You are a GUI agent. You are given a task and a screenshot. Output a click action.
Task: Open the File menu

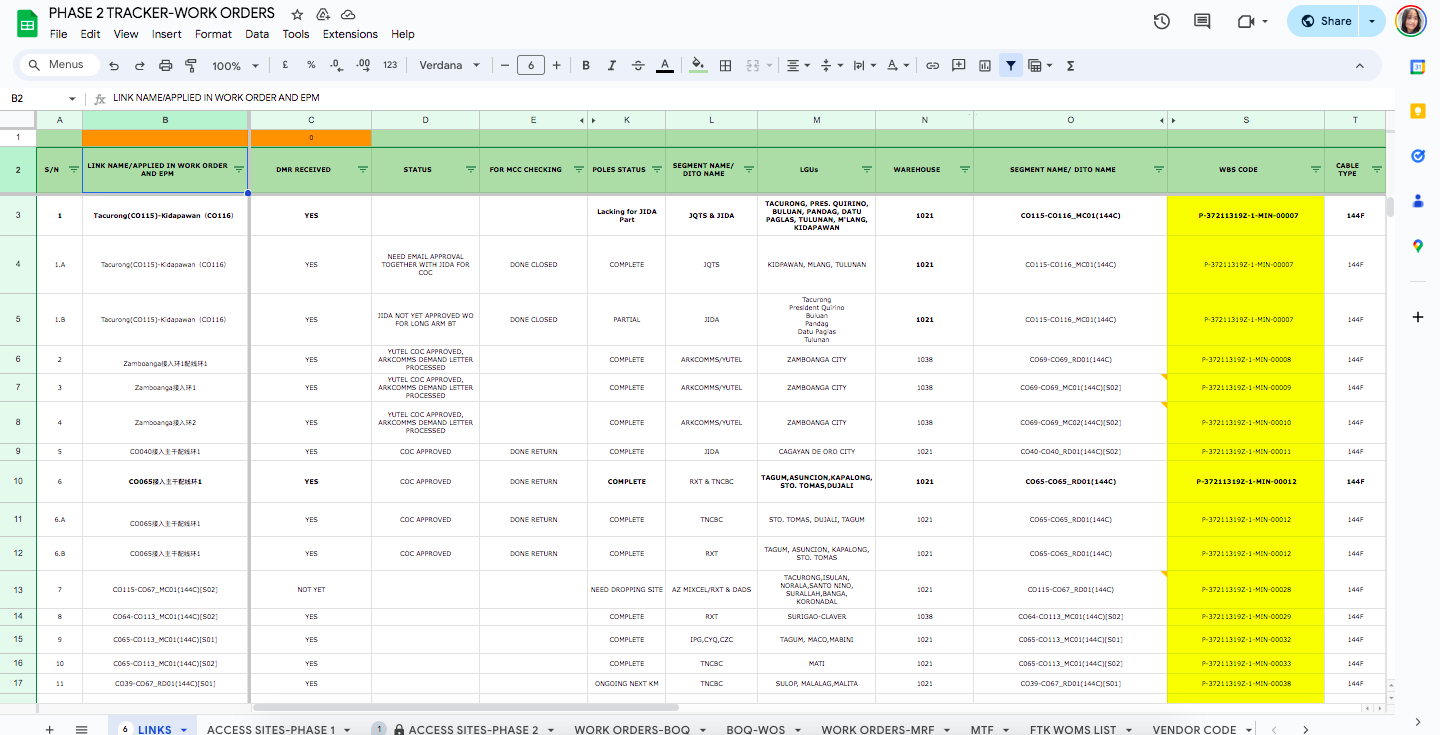[58, 34]
